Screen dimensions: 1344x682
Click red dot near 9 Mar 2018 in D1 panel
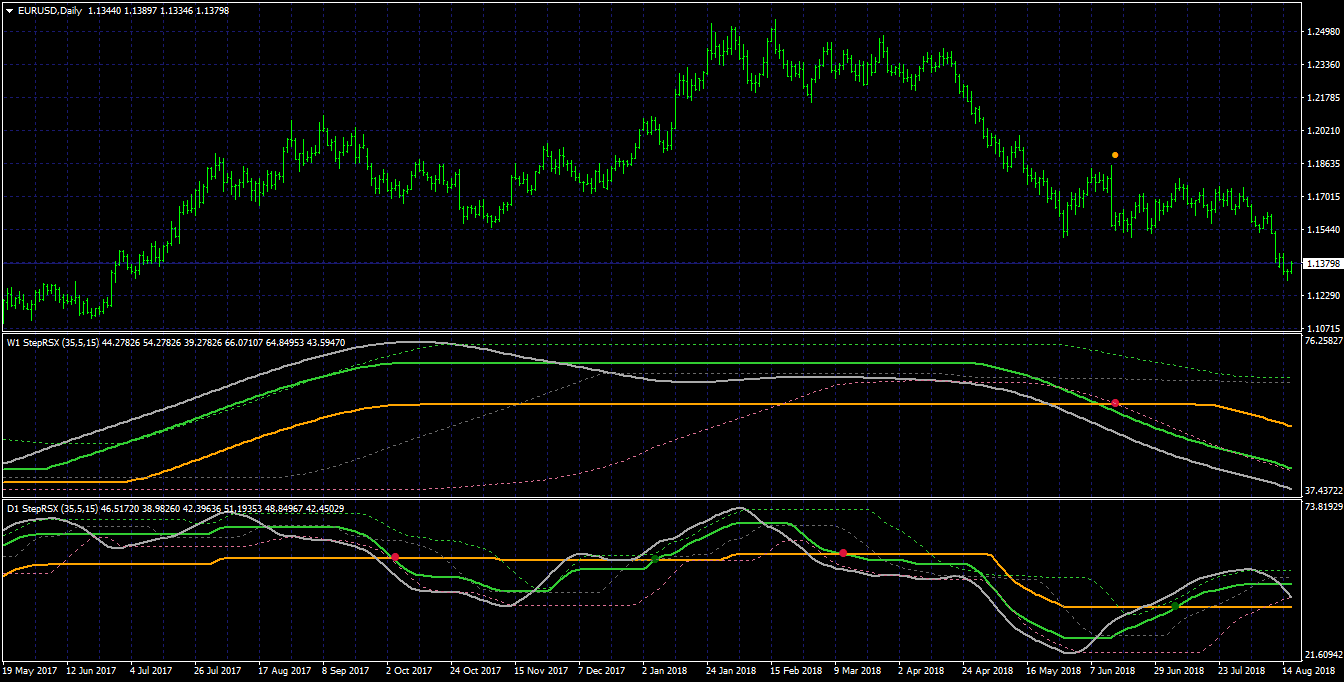click(843, 552)
